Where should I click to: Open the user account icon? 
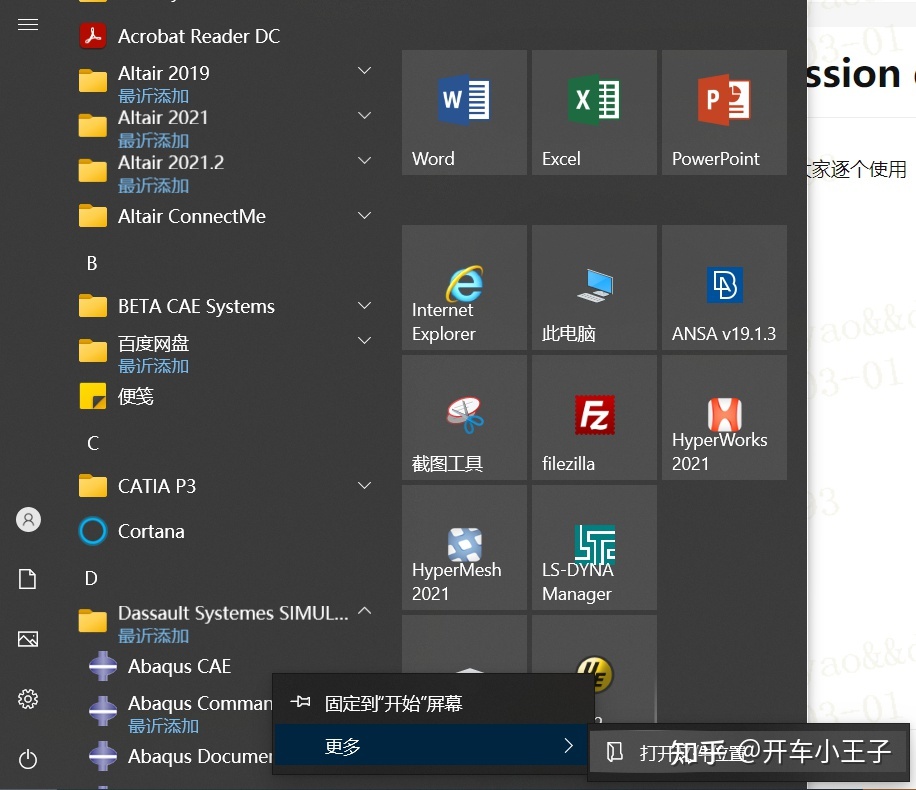pyautogui.click(x=28, y=519)
